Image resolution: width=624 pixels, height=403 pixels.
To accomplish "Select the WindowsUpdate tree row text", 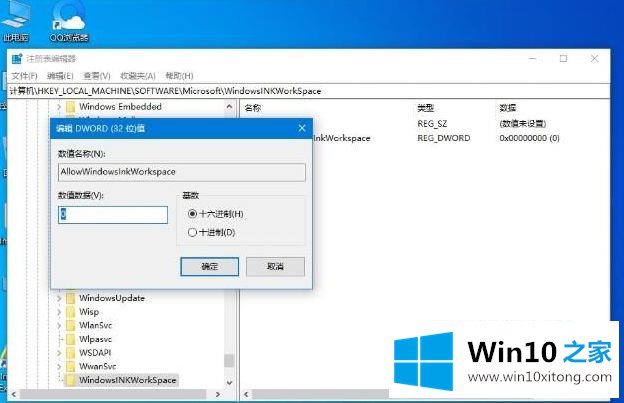I will click(x=112, y=298).
